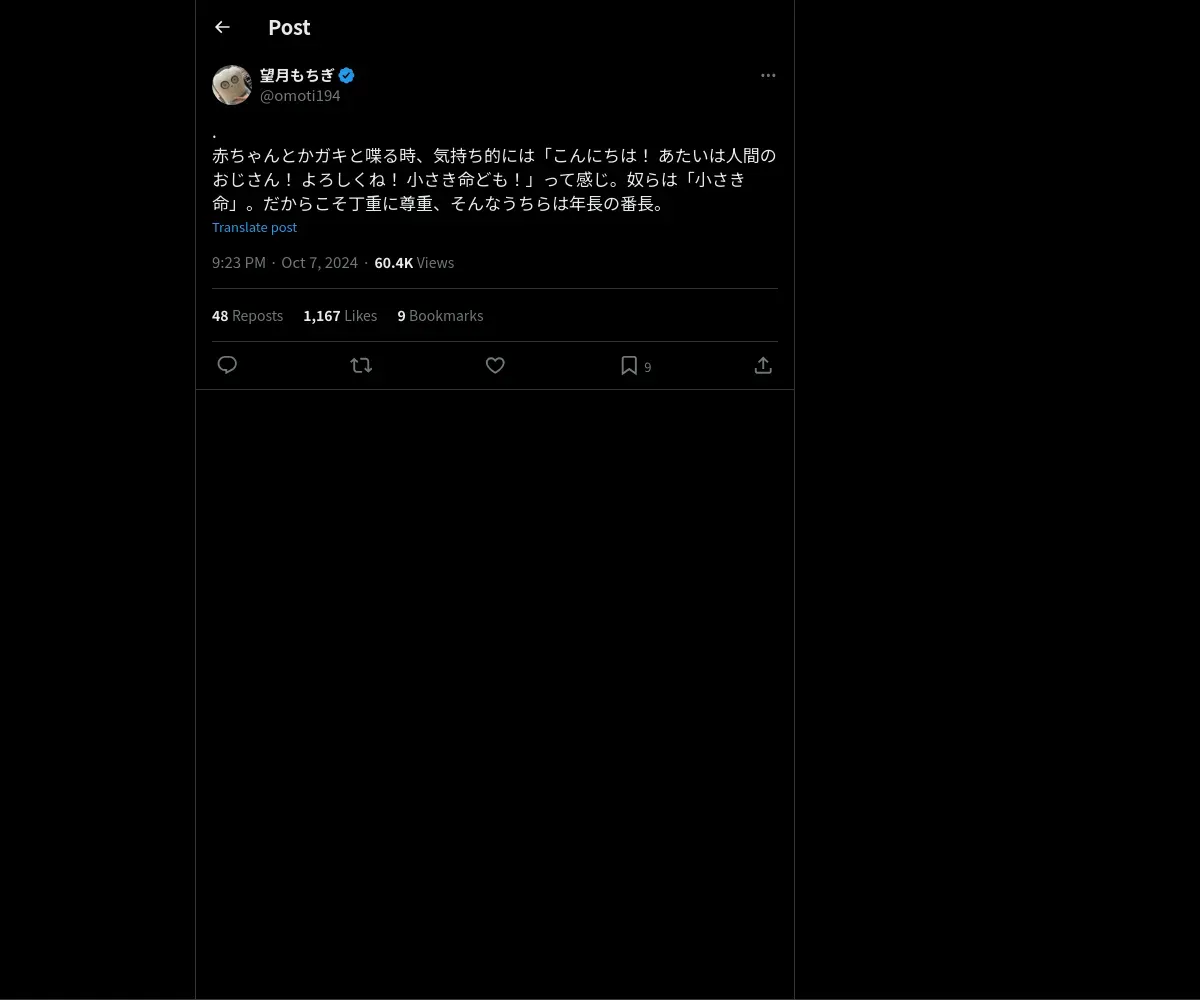The width and height of the screenshot is (1200, 1000).
Task: Like the post with the heart icon
Action: [495, 365]
